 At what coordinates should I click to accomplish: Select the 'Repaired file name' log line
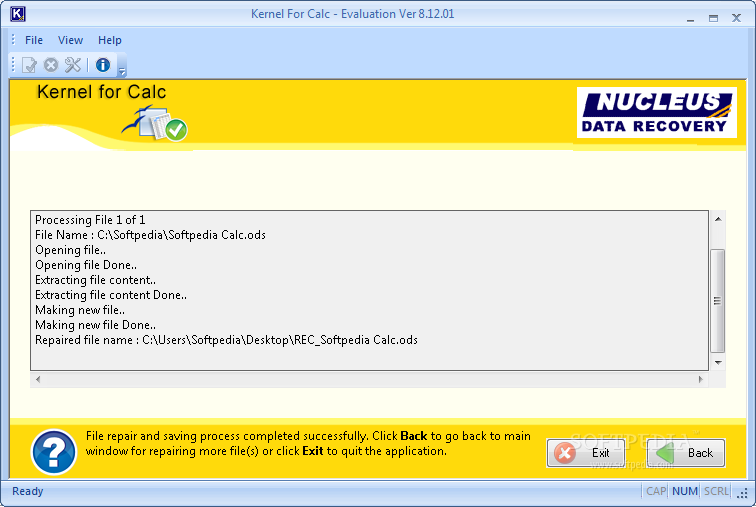(226, 340)
